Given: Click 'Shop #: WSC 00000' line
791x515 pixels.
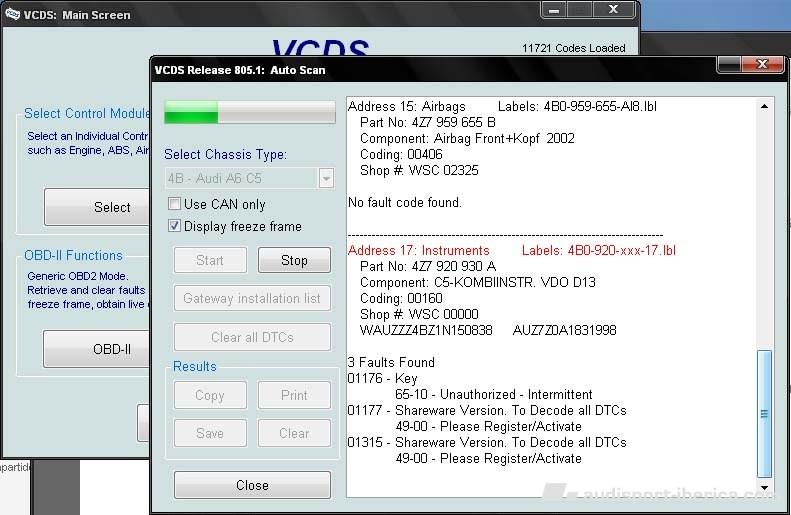Looking at the screenshot, I should point(419,314).
